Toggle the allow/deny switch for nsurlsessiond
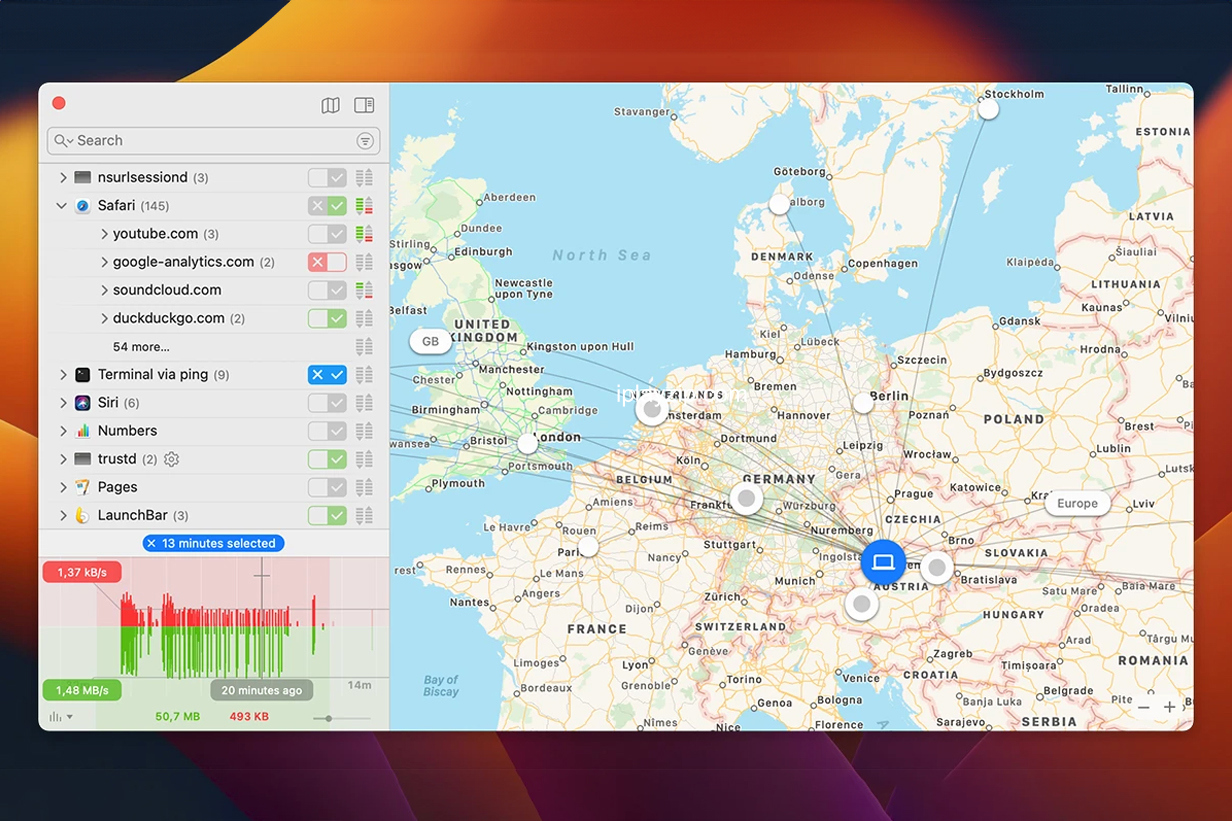This screenshot has height=821, width=1232. (x=327, y=177)
